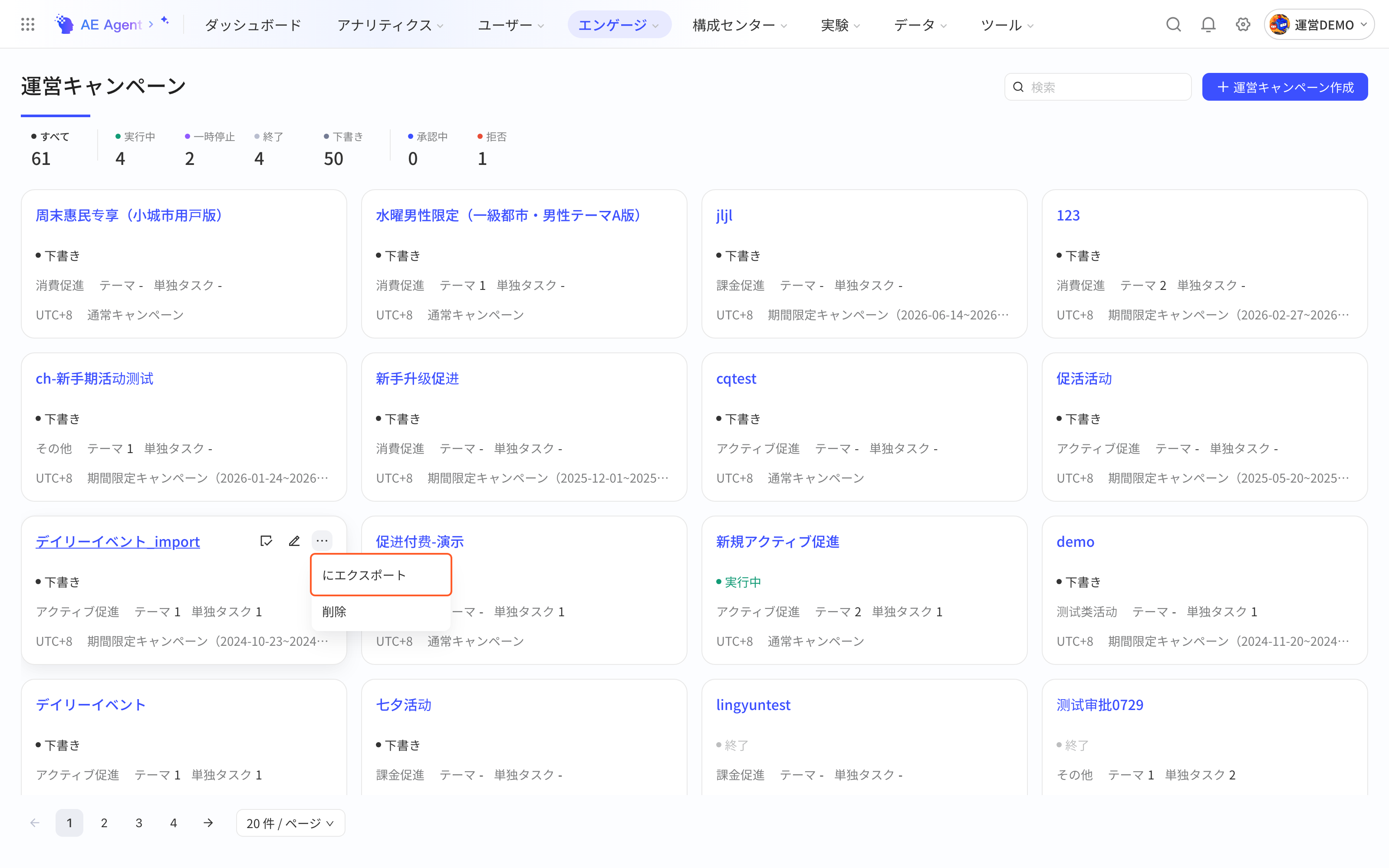Image resolution: width=1389 pixels, height=868 pixels.
Task: Click more options icon on デイリーイベント_import card
Action: click(x=322, y=541)
